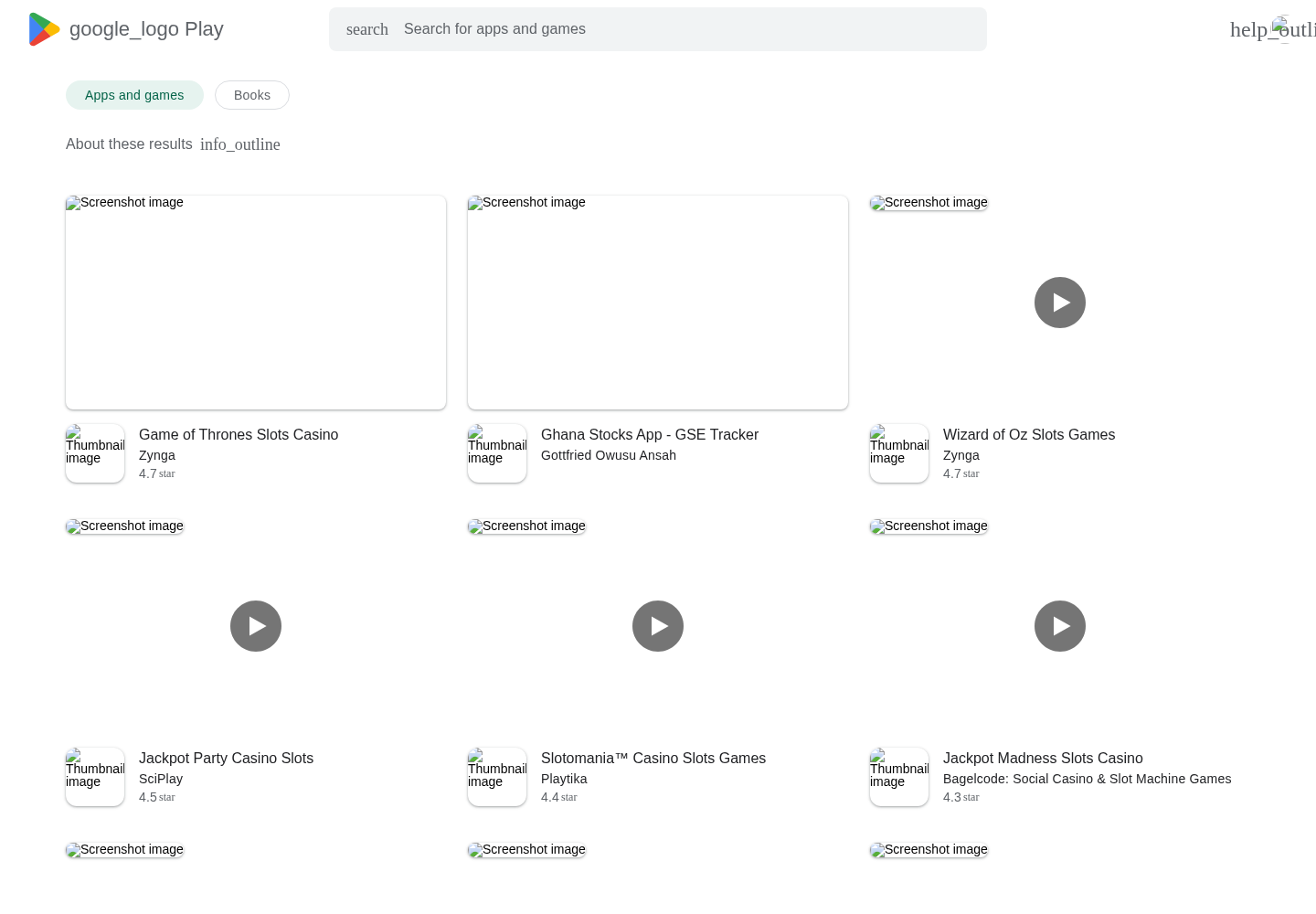Play the Jackpot Party Casino Slots video
1316x914 pixels.
coord(256,626)
